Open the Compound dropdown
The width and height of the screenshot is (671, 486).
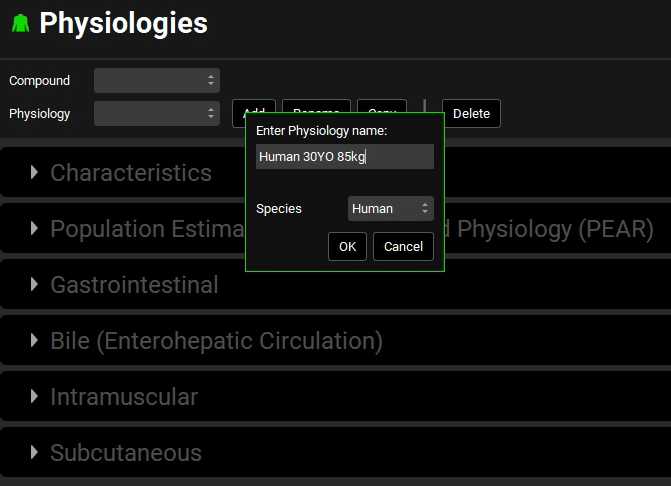pos(156,81)
